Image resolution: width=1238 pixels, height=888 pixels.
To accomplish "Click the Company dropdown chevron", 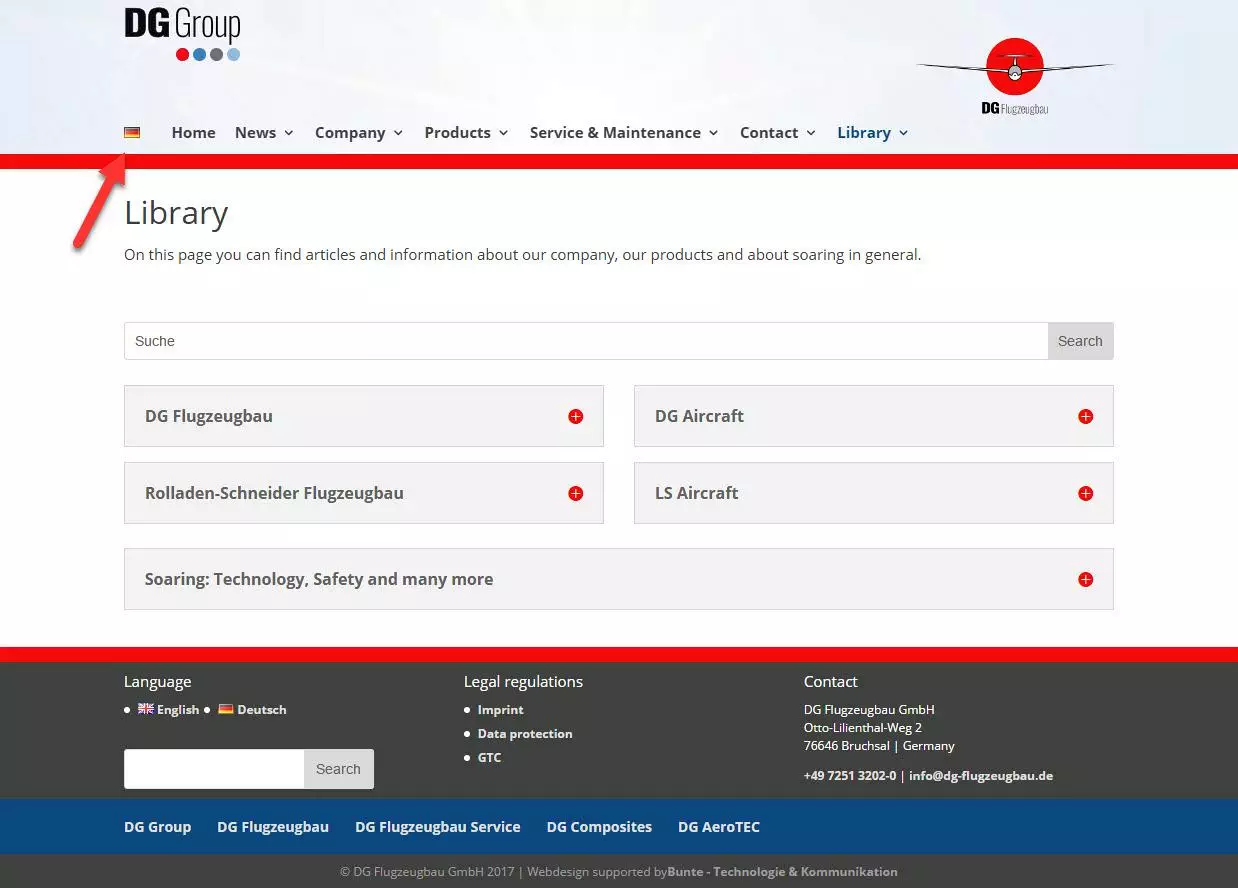I will click(398, 133).
